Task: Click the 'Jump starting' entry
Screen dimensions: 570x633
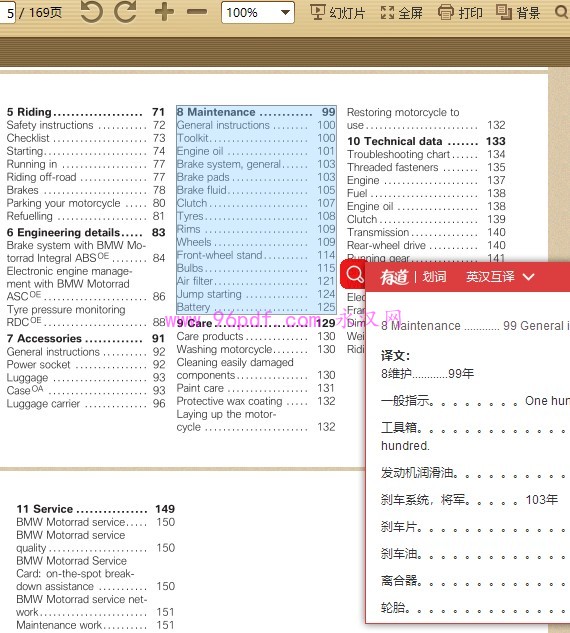Action: coord(256,294)
